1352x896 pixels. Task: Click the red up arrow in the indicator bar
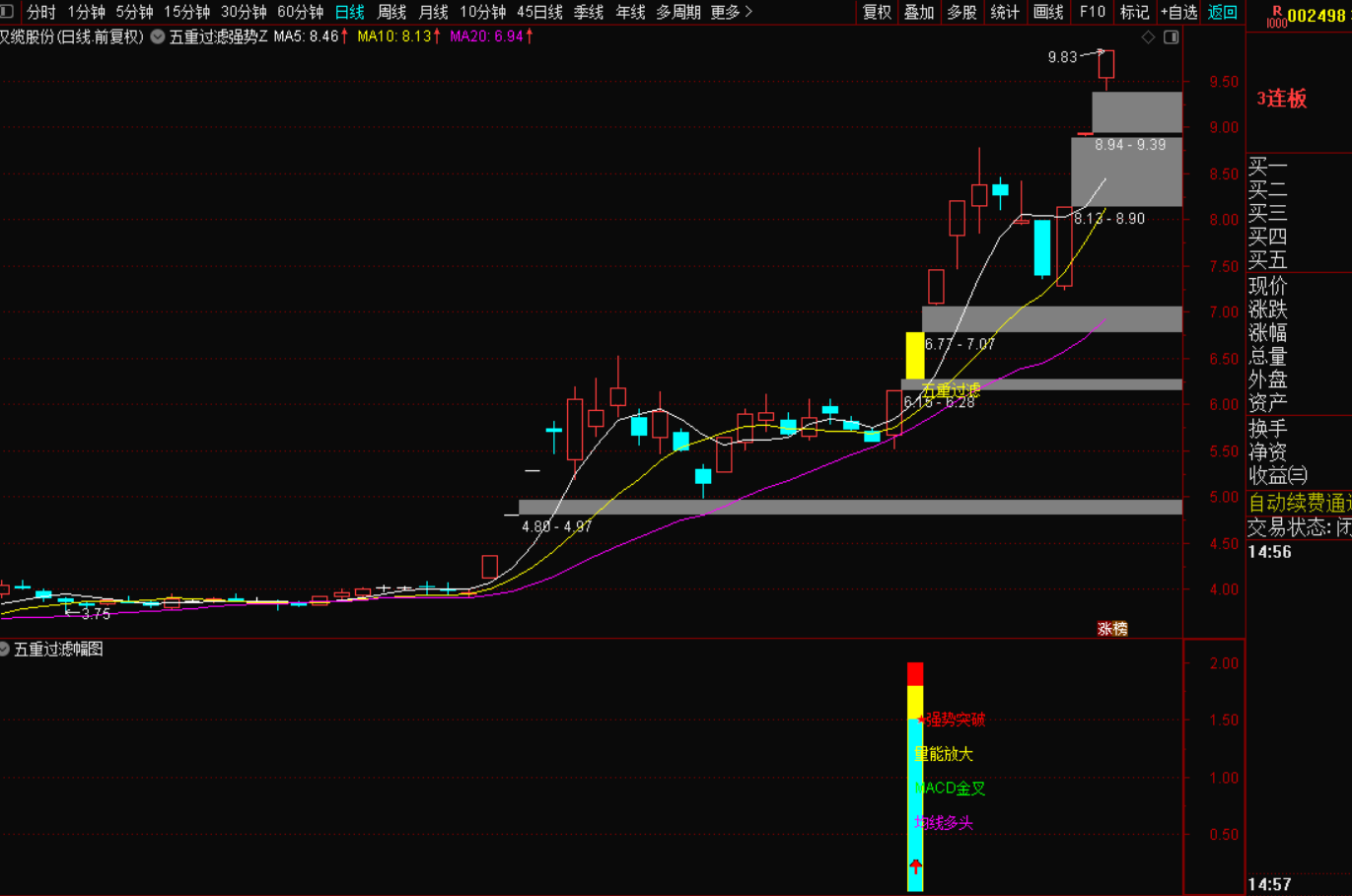[x=915, y=866]
